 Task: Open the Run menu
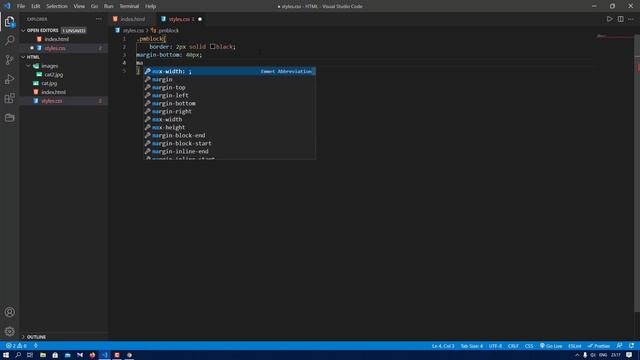(109, 6)
